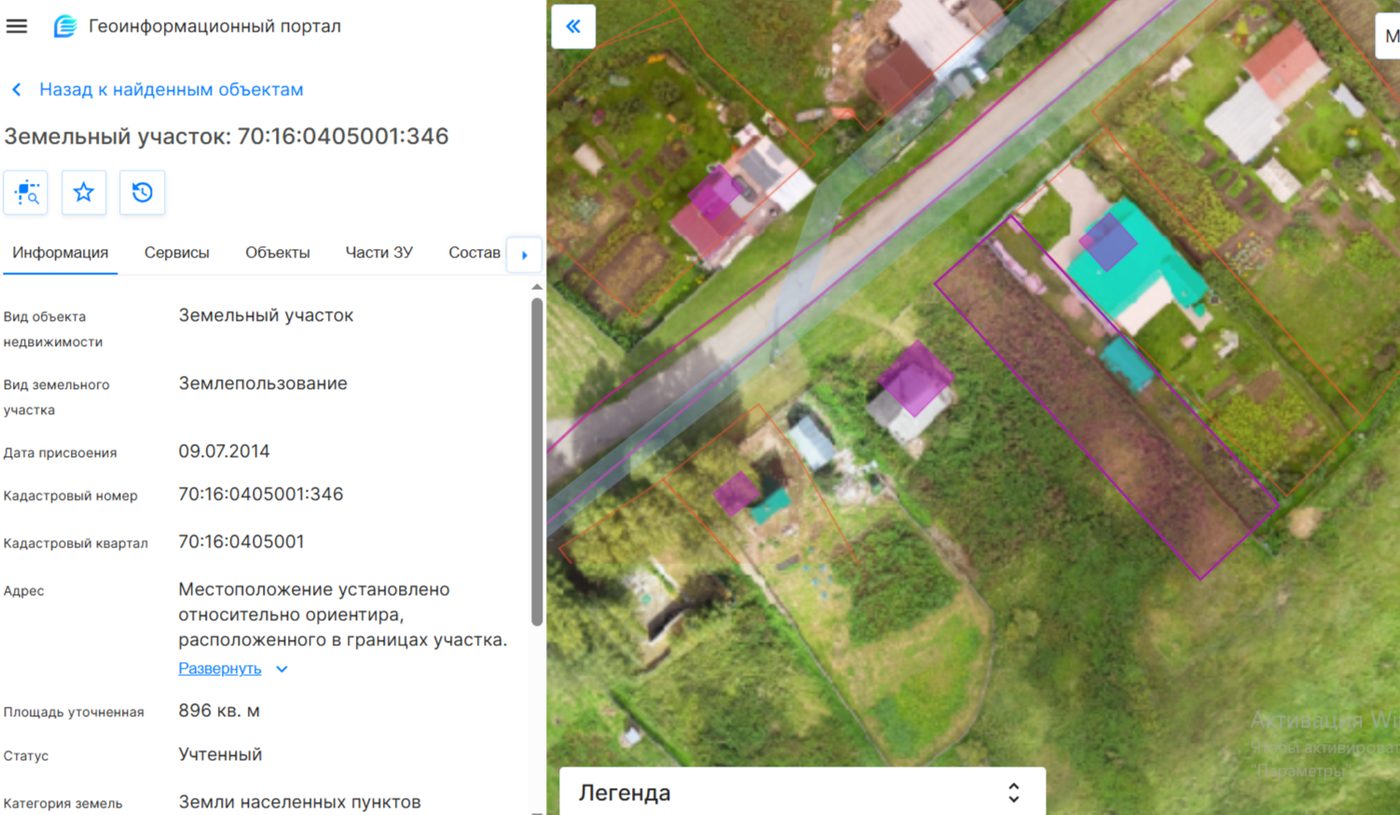Viewport: 1400px width, 815px height.
Task: Expand the address with Развернуть link
Action: point(220,668)
